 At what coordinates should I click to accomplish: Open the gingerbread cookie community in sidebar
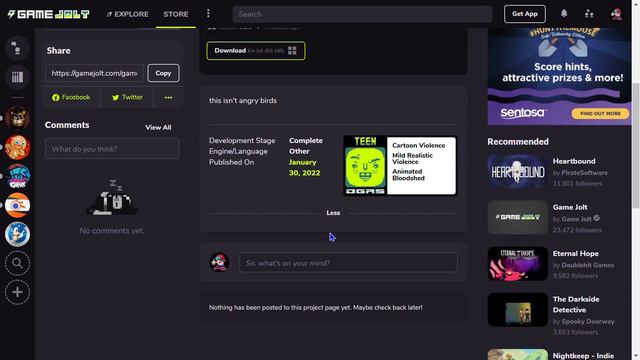click(17, 147)
